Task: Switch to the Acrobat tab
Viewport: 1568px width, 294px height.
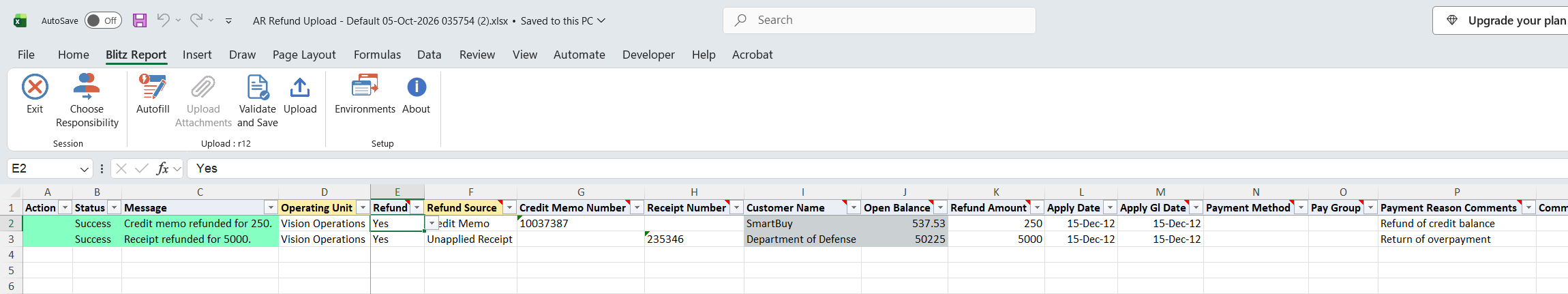Action: (x=752, y=55)
